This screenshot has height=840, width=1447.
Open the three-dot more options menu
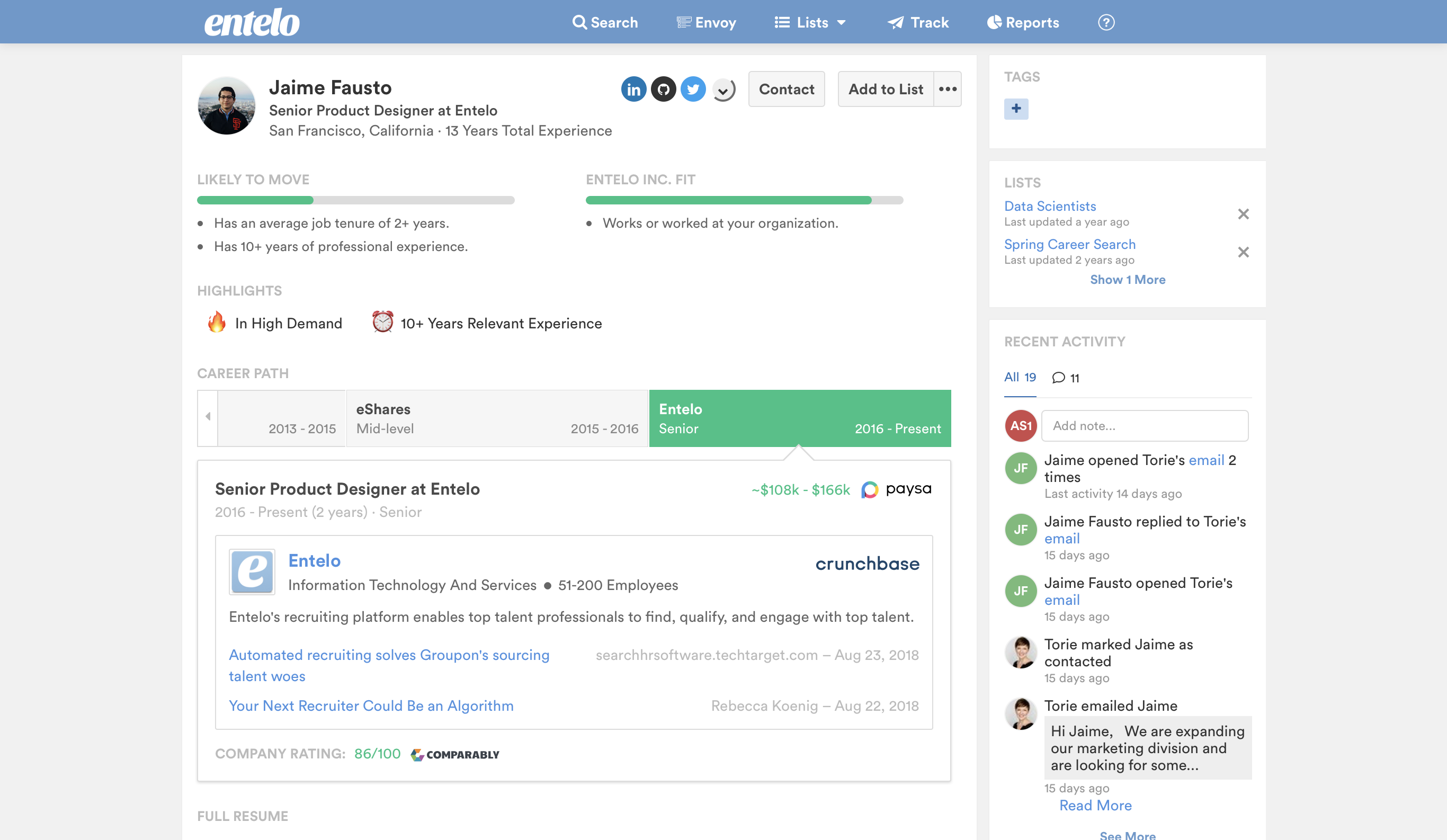948,89
